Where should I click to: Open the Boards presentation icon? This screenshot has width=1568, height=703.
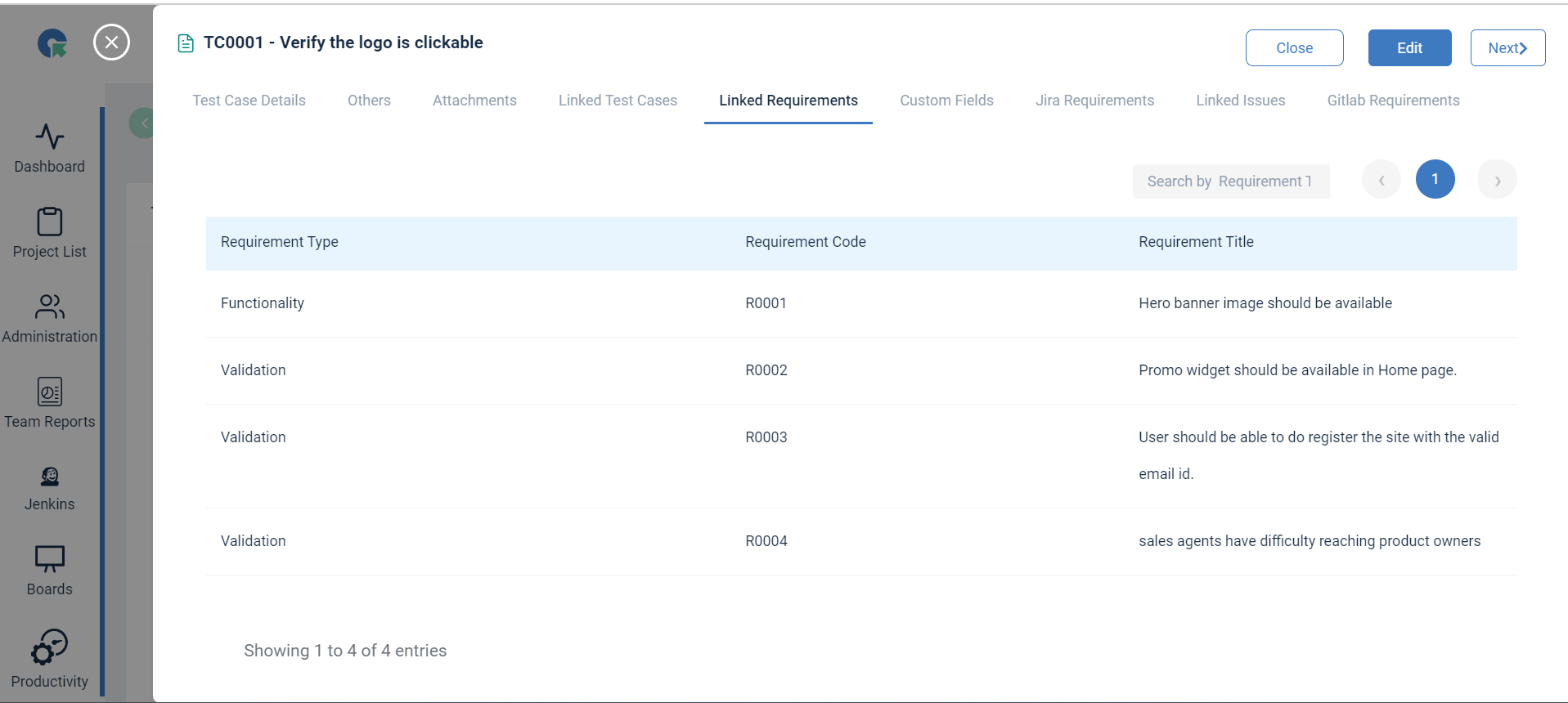click(x=50, y=559)
